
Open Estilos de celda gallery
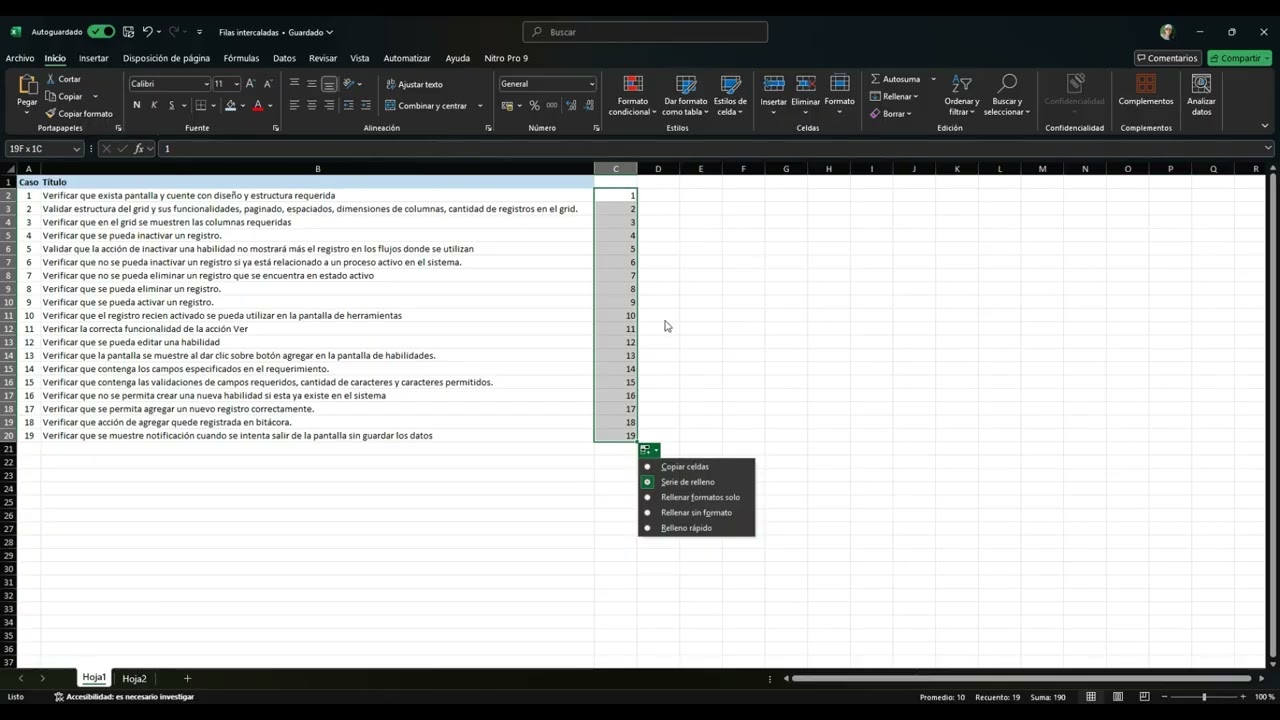pos(730,96)
